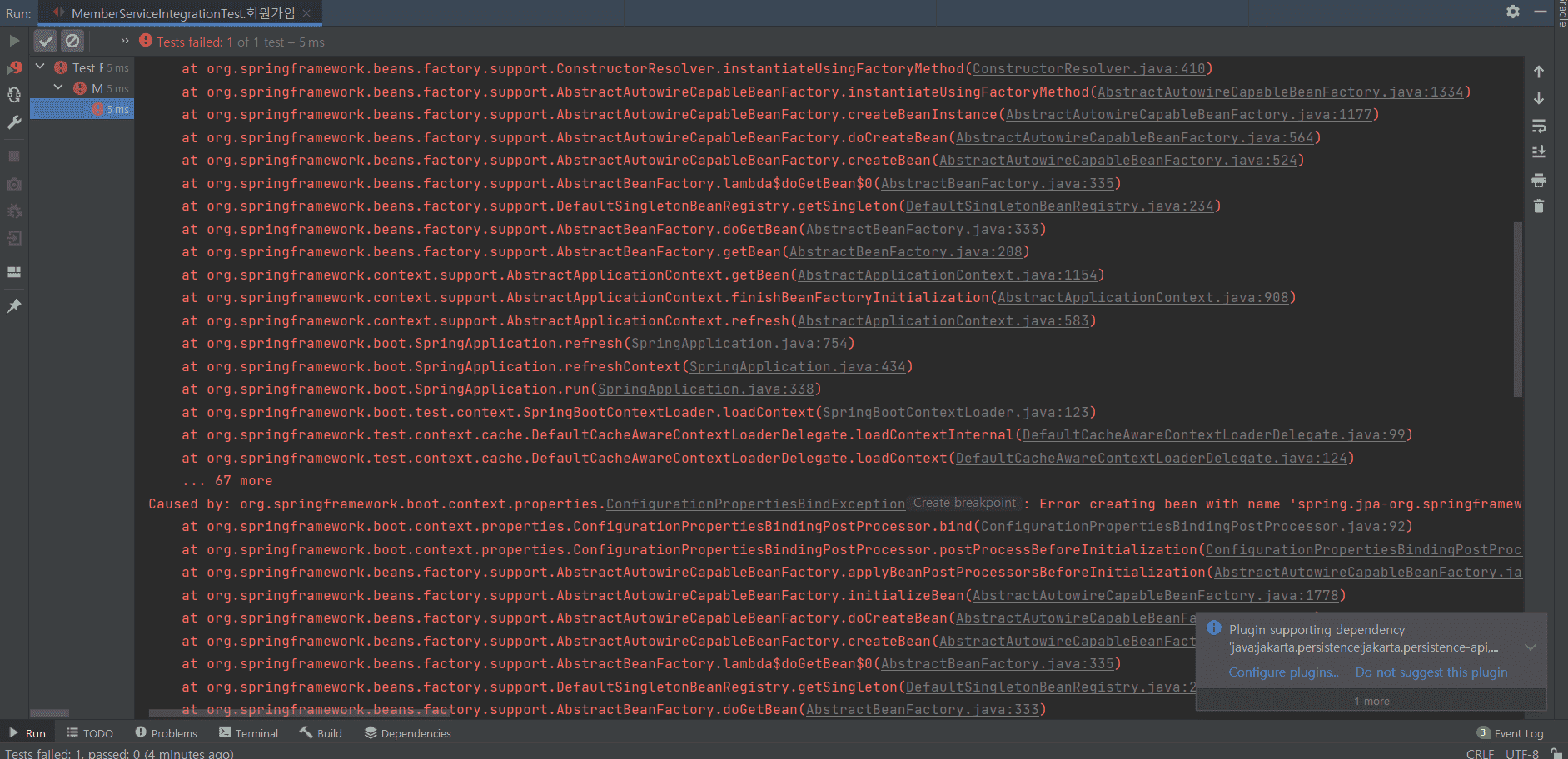Screen dimensions: 1568x759
Task: Expand the hidden test toolbar actions chevron
Action: coord(125,41)
